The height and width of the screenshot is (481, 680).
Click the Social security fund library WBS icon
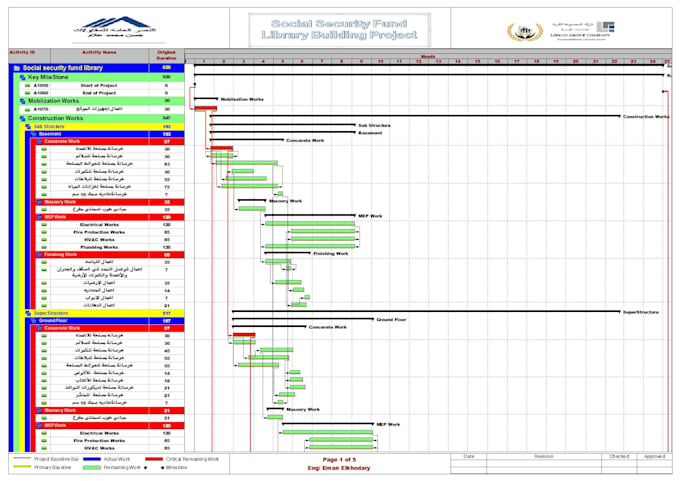pos(17,68)
